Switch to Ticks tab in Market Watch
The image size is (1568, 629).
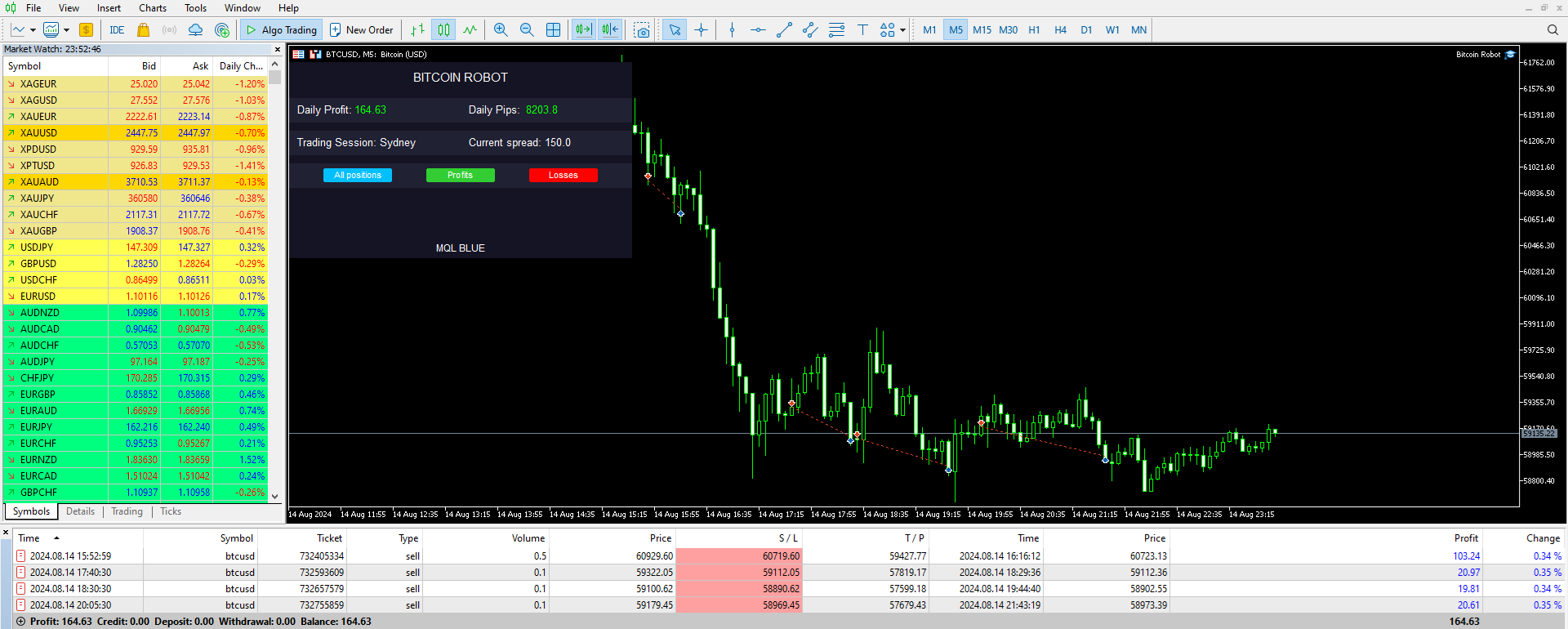pos(171,511)
